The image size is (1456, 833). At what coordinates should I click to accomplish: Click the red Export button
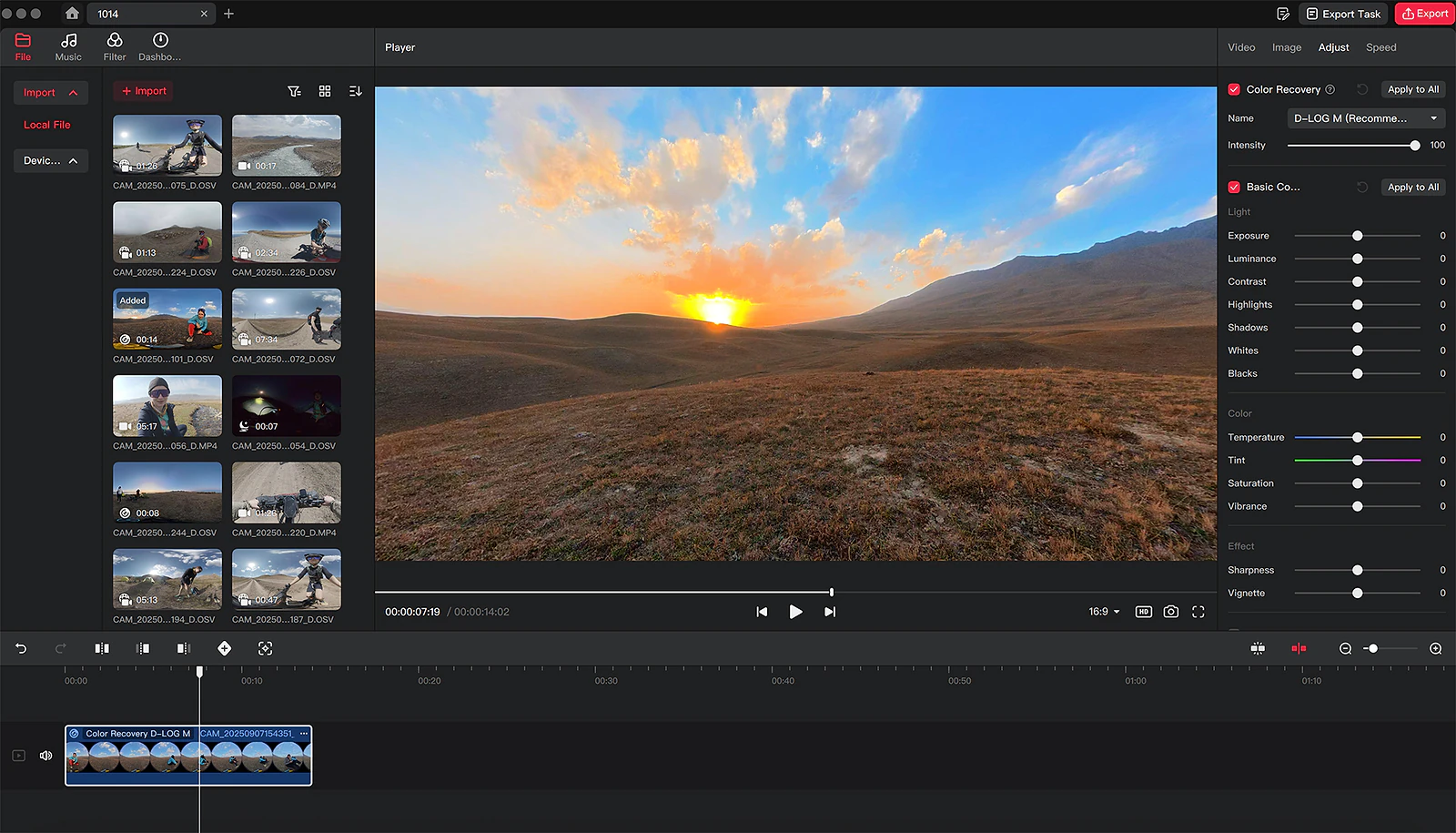click(x=1424, y=14)
